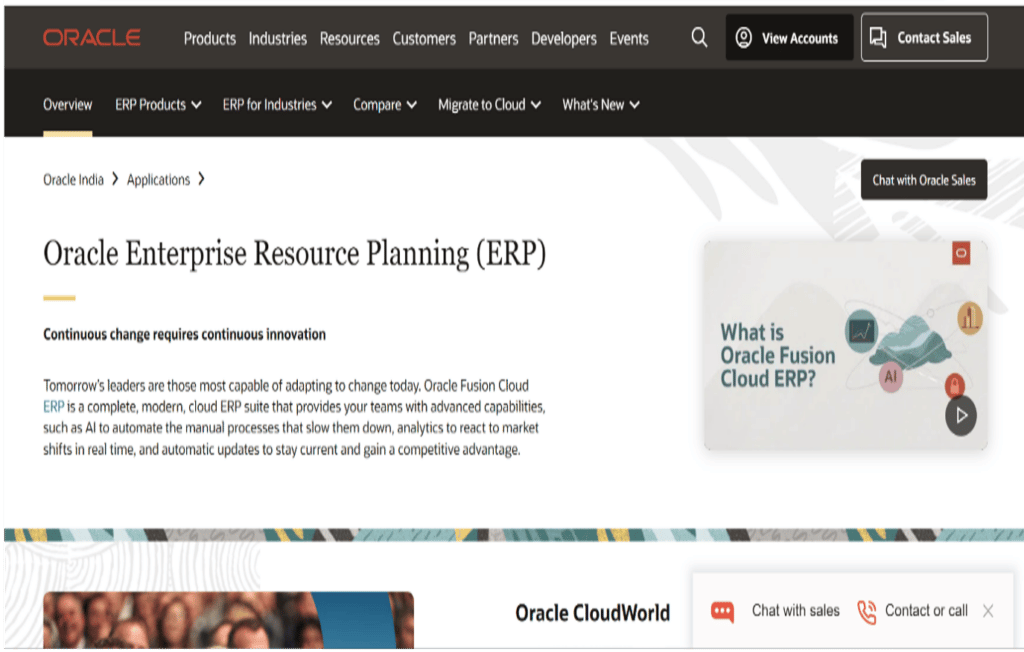Go to Applications breadcrumb link
This screenshot has width=1024, height=652.
tap(158, 180)
